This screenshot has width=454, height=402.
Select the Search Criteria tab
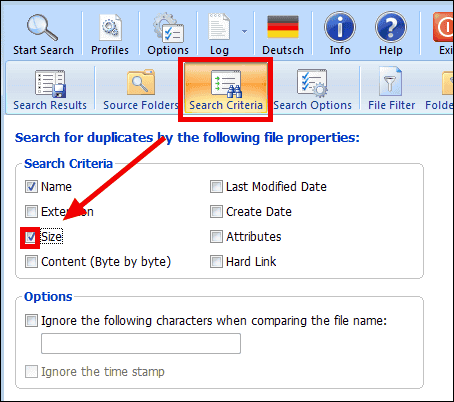(x=226, y=89)
